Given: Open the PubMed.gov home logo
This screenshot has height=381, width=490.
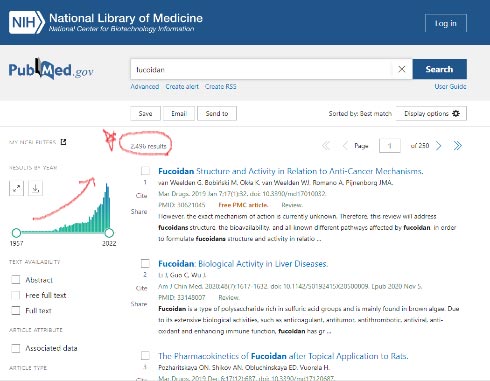Looking at the screenshot, I should pos(51,69).
